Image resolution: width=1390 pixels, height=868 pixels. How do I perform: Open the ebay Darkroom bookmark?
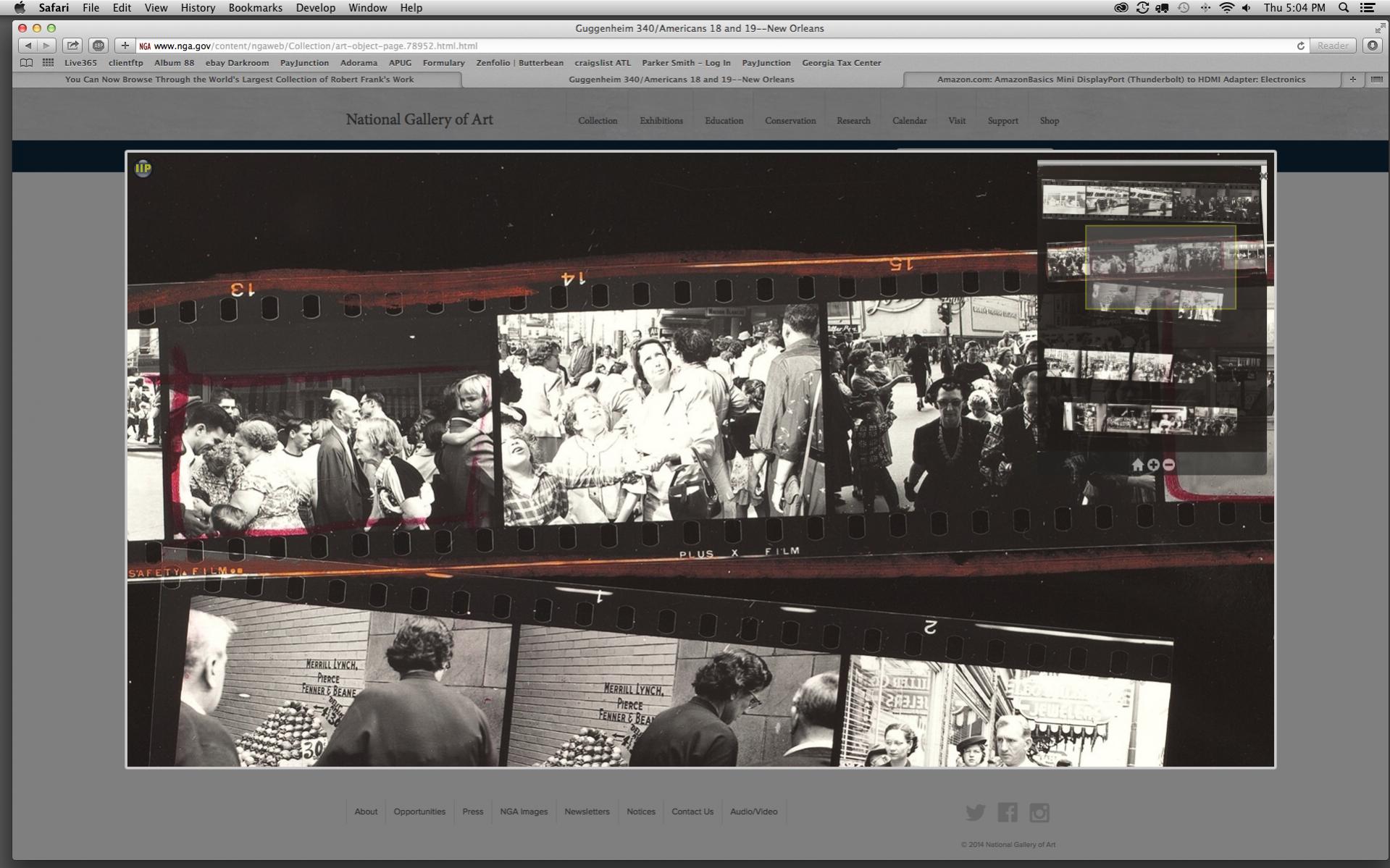point(237,63)
